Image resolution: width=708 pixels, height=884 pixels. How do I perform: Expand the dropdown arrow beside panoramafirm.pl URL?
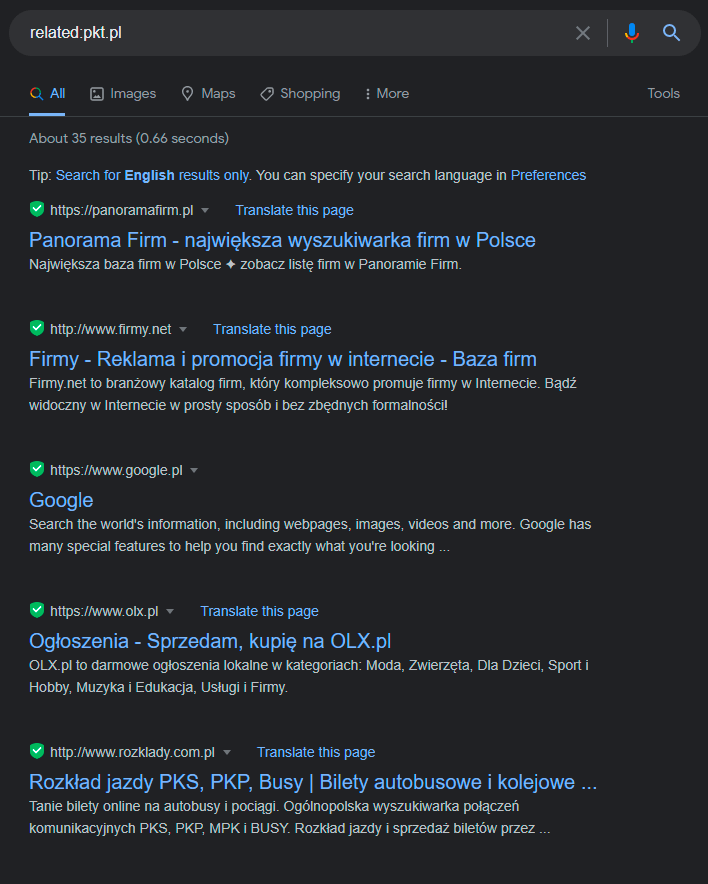205,210
